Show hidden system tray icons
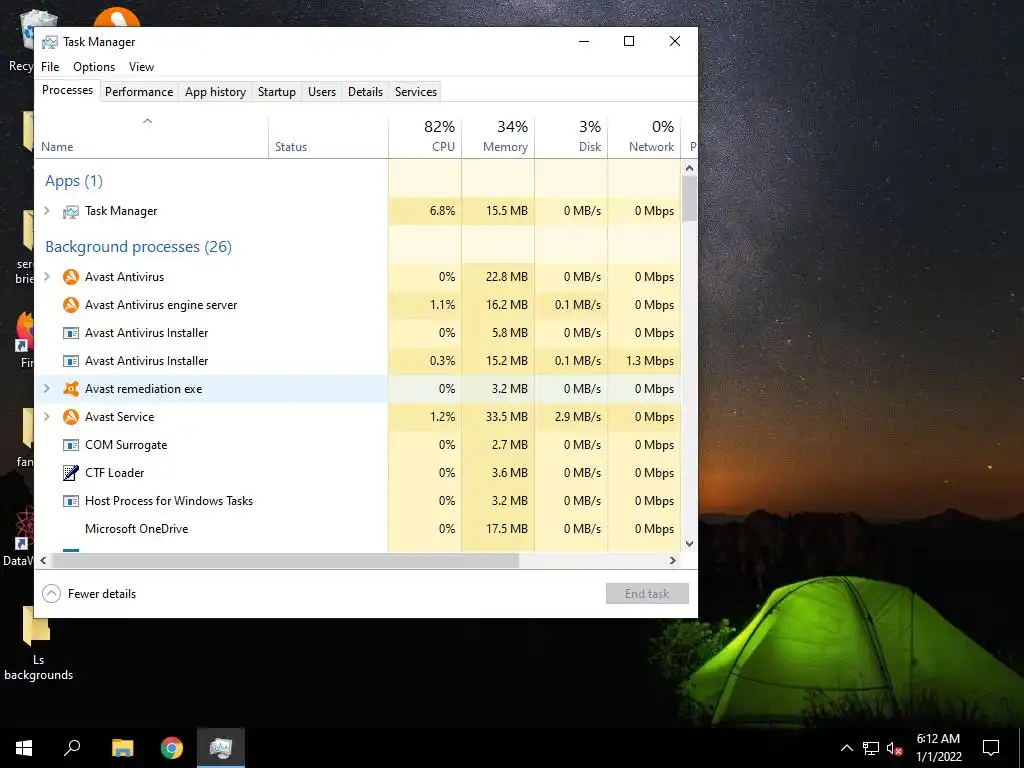The width and height of the screenshot is (1024, 768). (x=846, y=748)
